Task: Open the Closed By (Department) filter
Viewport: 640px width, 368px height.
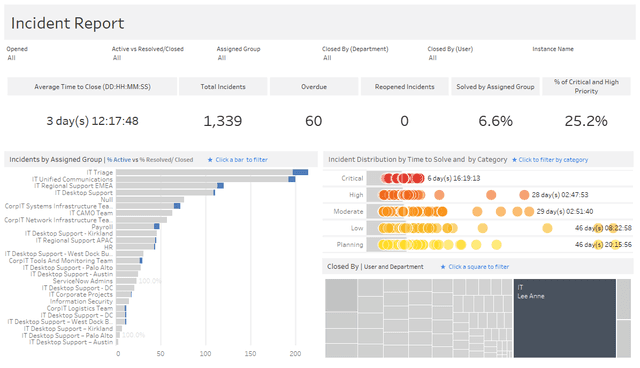Action: pos(369,58)
